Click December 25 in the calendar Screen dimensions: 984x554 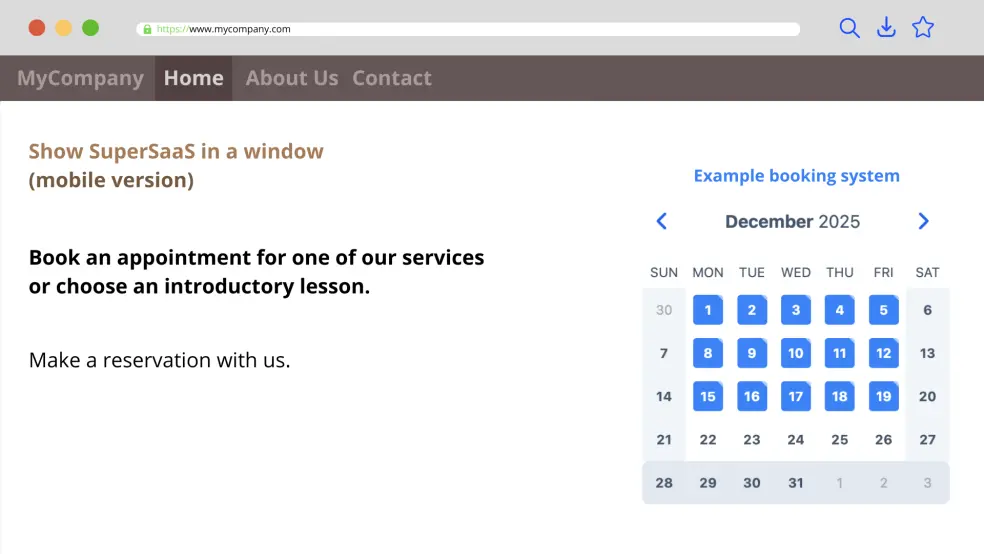point(840,439)
